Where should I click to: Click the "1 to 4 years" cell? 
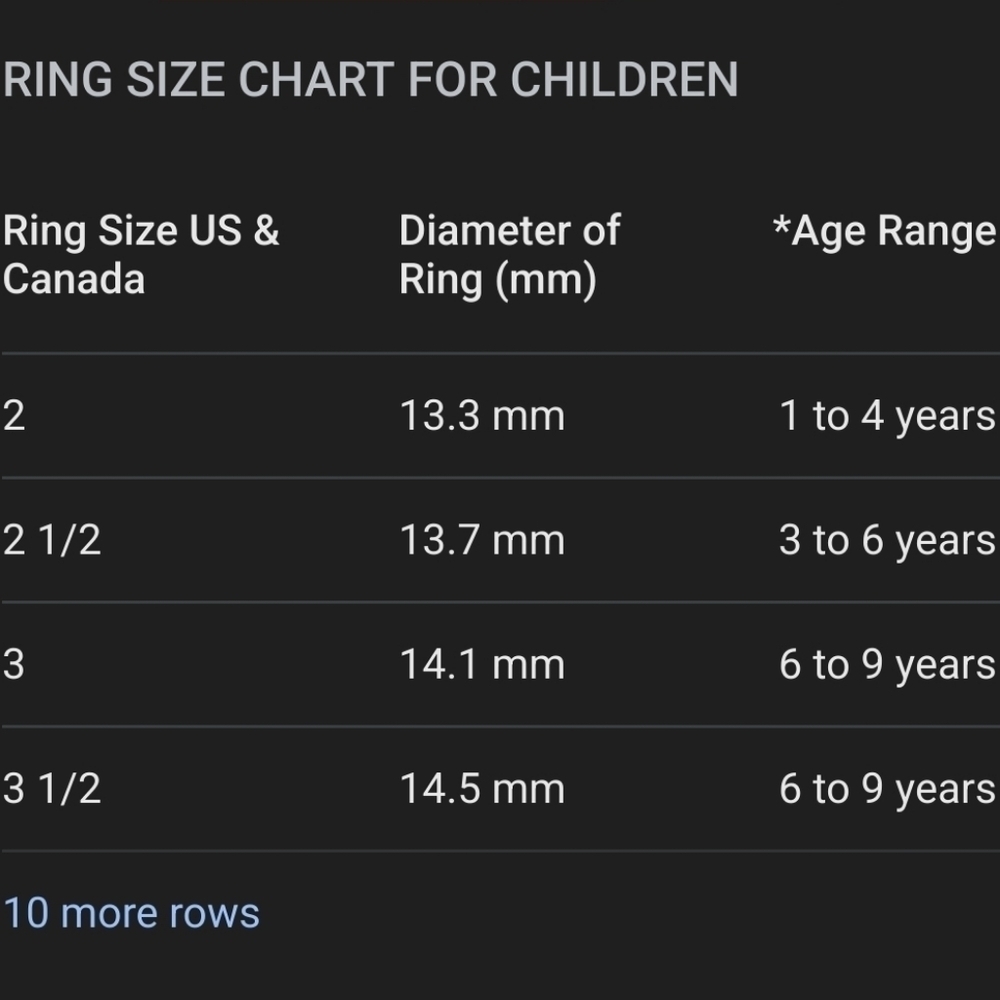[887, 416]
